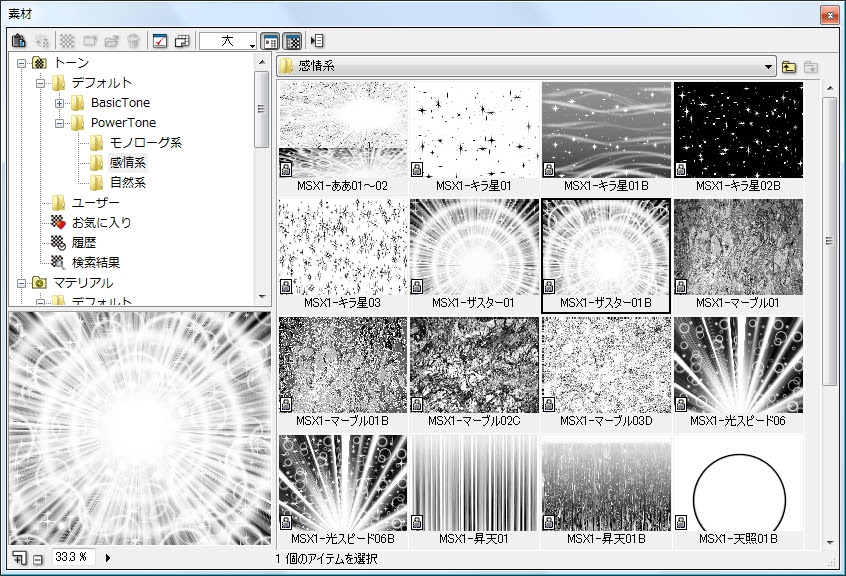Screen dimensions: 846x576
Task: Click the new folder toolbar icon
Action: pyautogui.click(x=90, y=41)
